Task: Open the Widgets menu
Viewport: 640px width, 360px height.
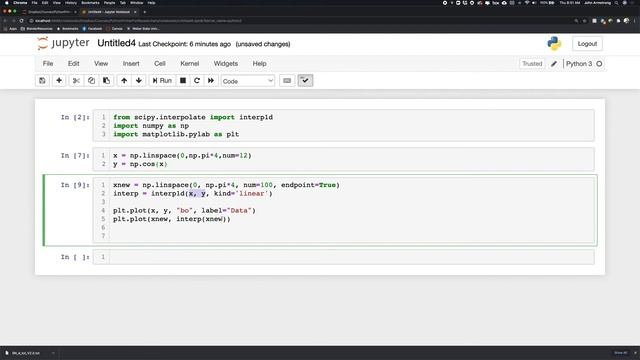Action: (x=226, y=64)
